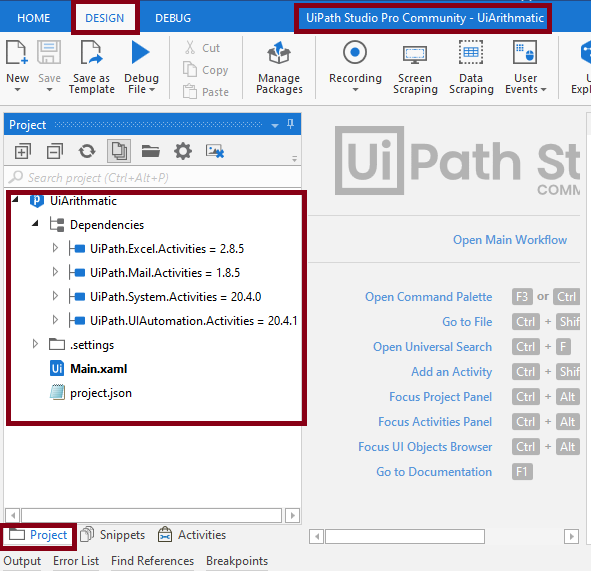Toggle Show All Files in Project panel
Viewport: 591px width, 588px height.
[119, 151]
